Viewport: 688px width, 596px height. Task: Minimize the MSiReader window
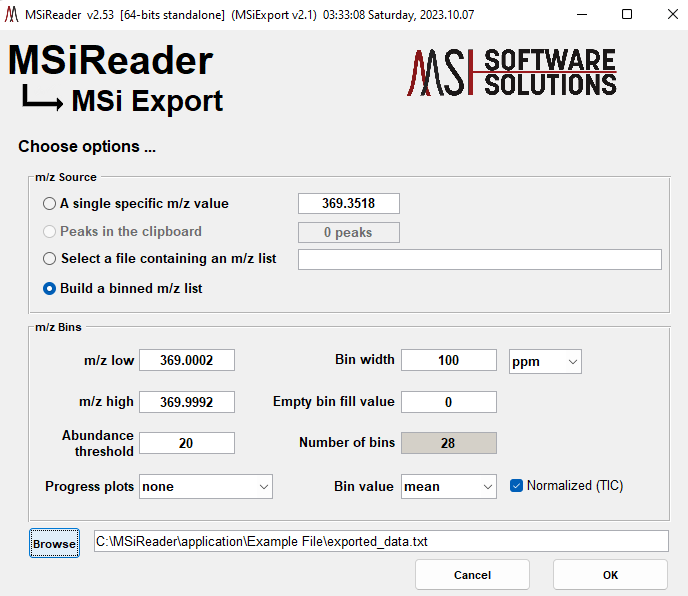click(x=582, y=14)
